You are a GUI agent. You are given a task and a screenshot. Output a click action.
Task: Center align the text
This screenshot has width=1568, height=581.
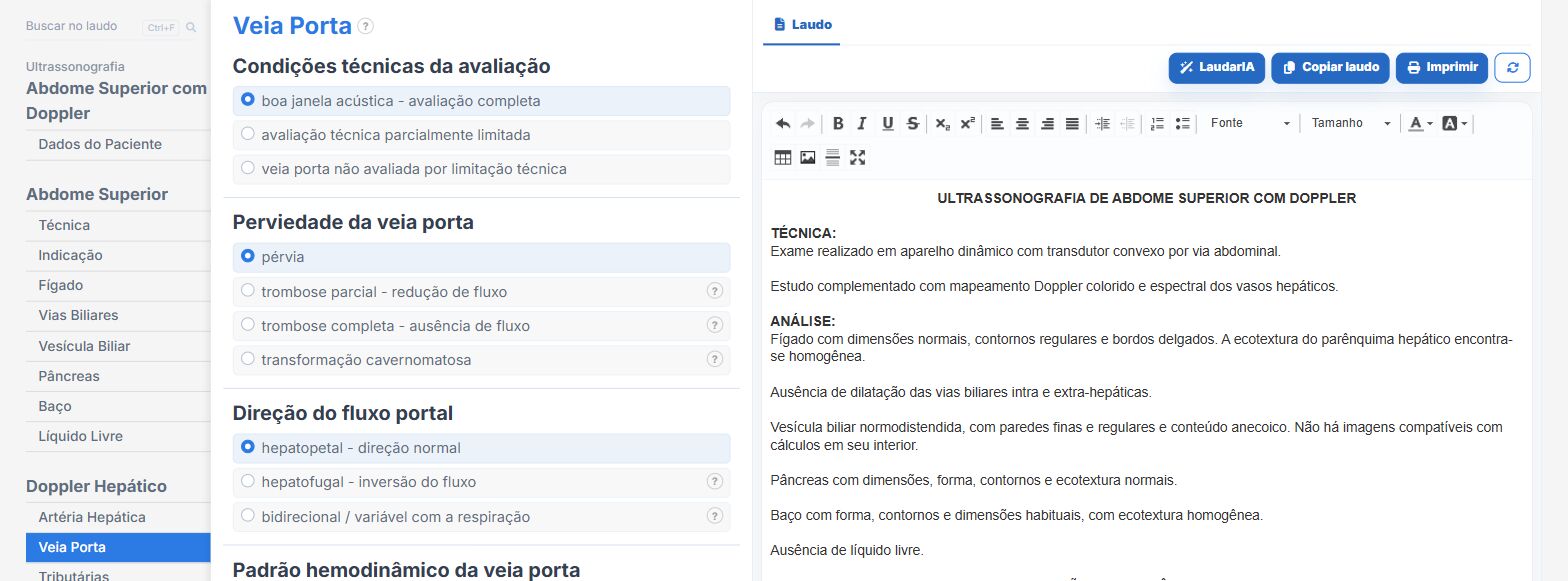coord(1022,123)
